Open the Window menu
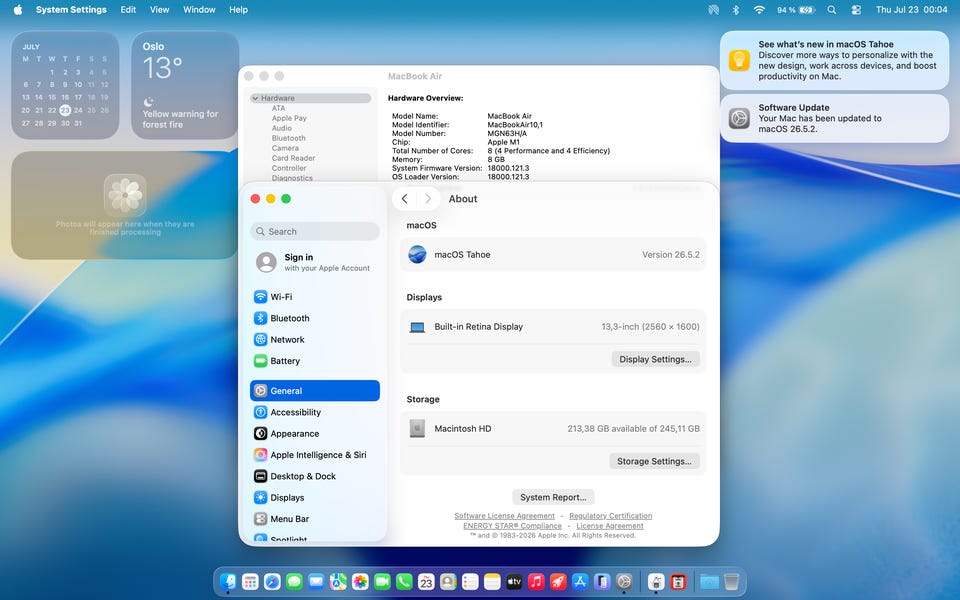Image resolution: width=960 pixels, height=600 pixels. coord(199,10)
